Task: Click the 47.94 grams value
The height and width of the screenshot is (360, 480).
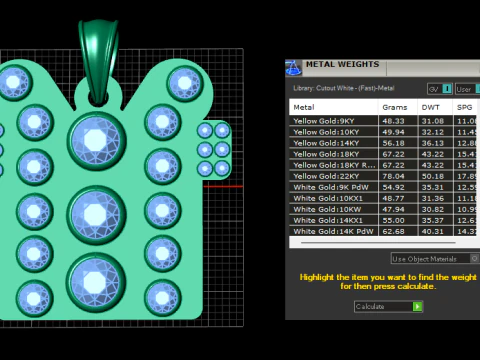Action: click(x=393, y=209)
